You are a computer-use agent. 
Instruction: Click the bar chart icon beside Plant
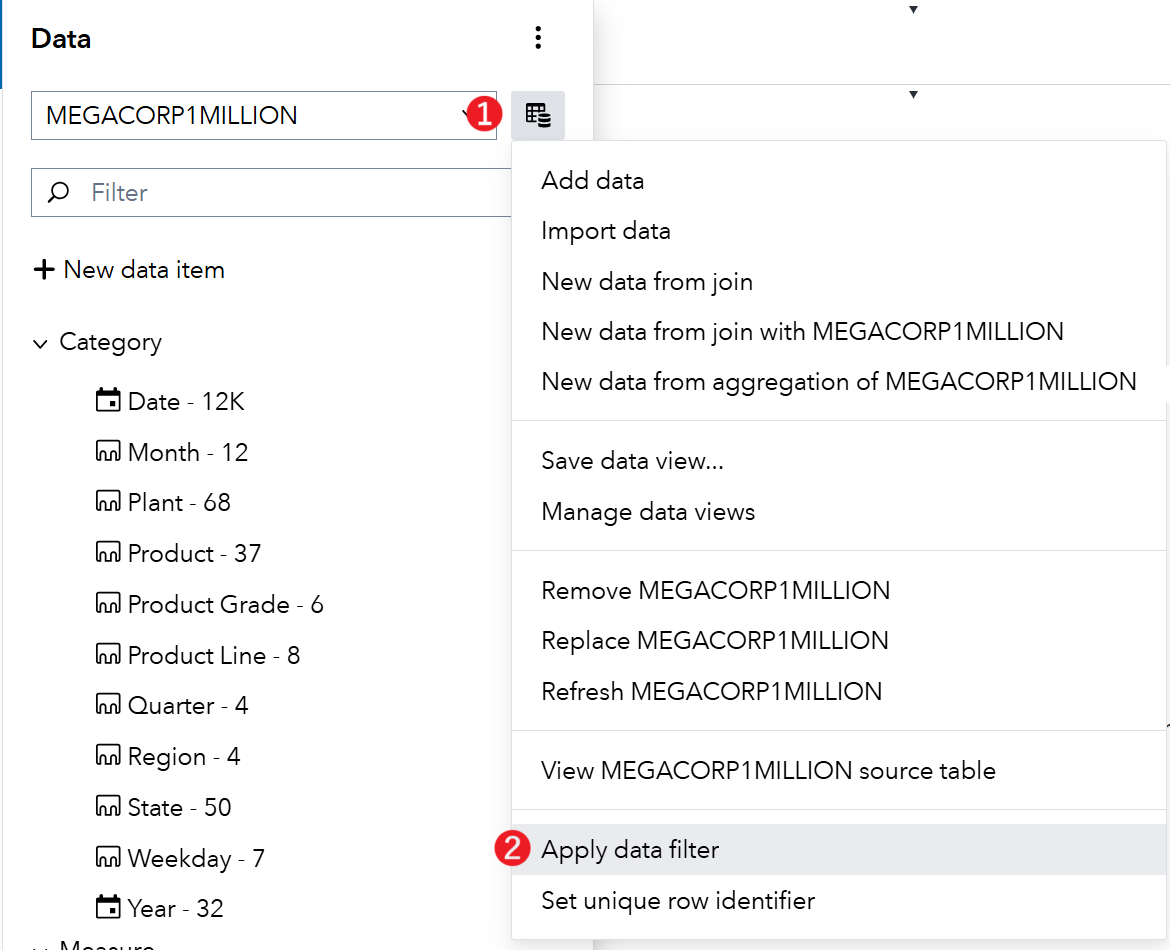107,502
